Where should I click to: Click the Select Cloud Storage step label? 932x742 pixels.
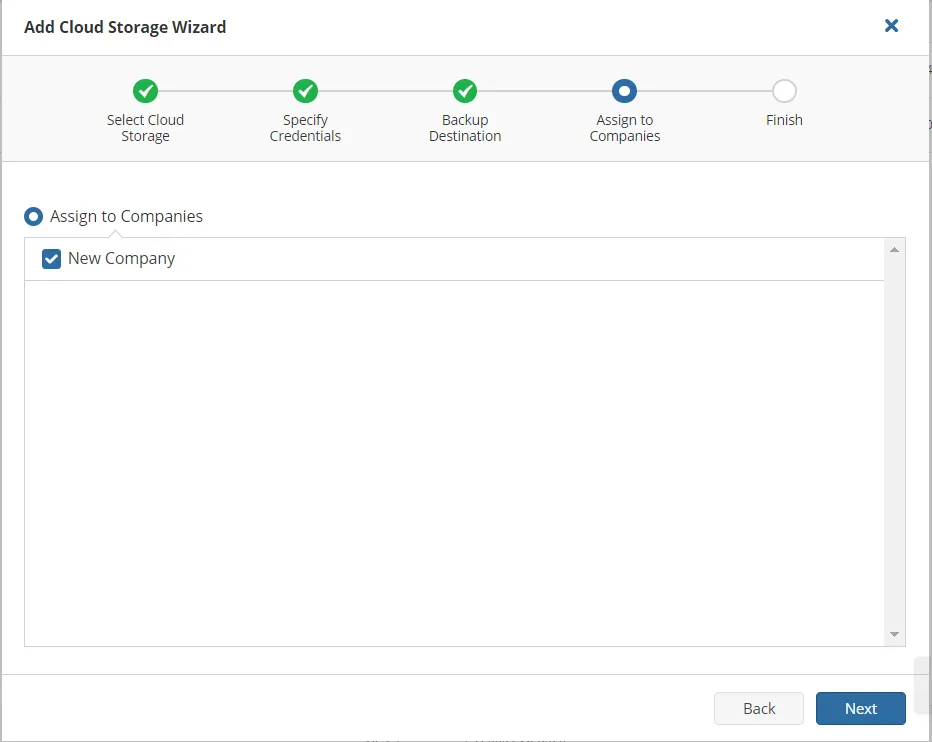(x=146, y=128)
